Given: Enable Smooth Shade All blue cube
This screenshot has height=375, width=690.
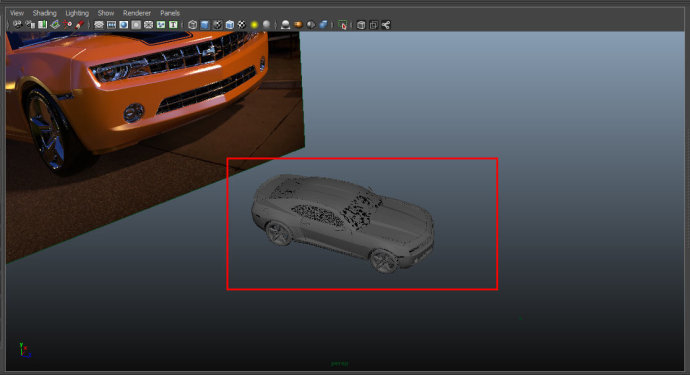Looking at the screenshot, I should pyautogui.click(x=205, y=25).
